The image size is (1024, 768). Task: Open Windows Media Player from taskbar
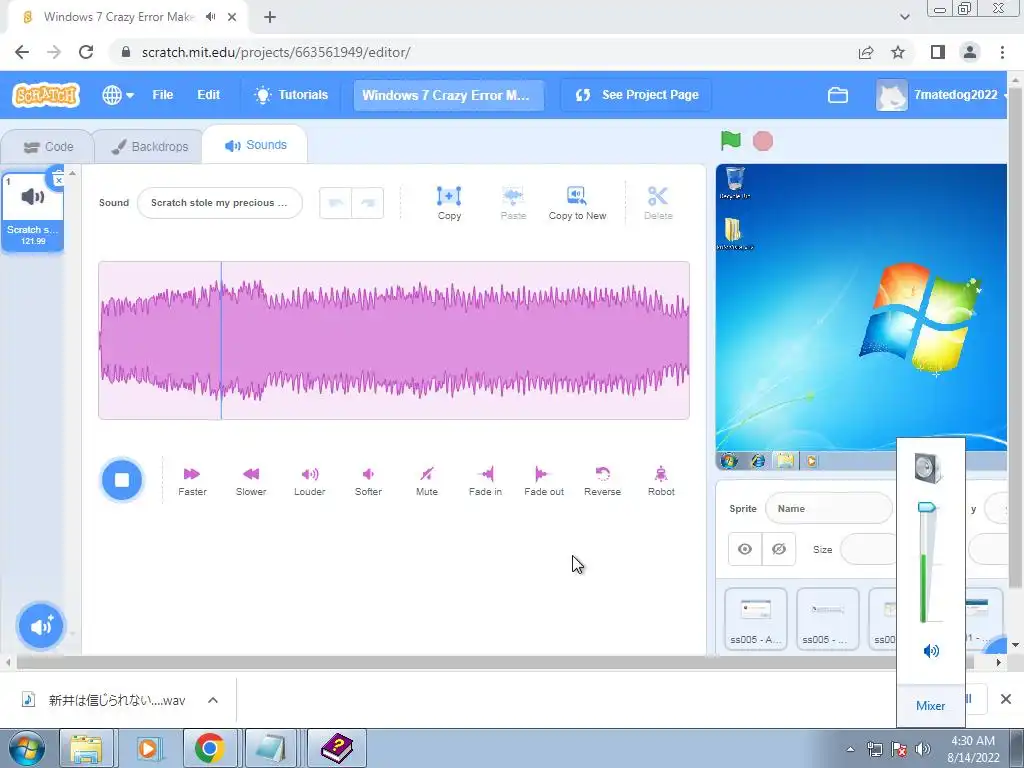click(x=148, y=748)
